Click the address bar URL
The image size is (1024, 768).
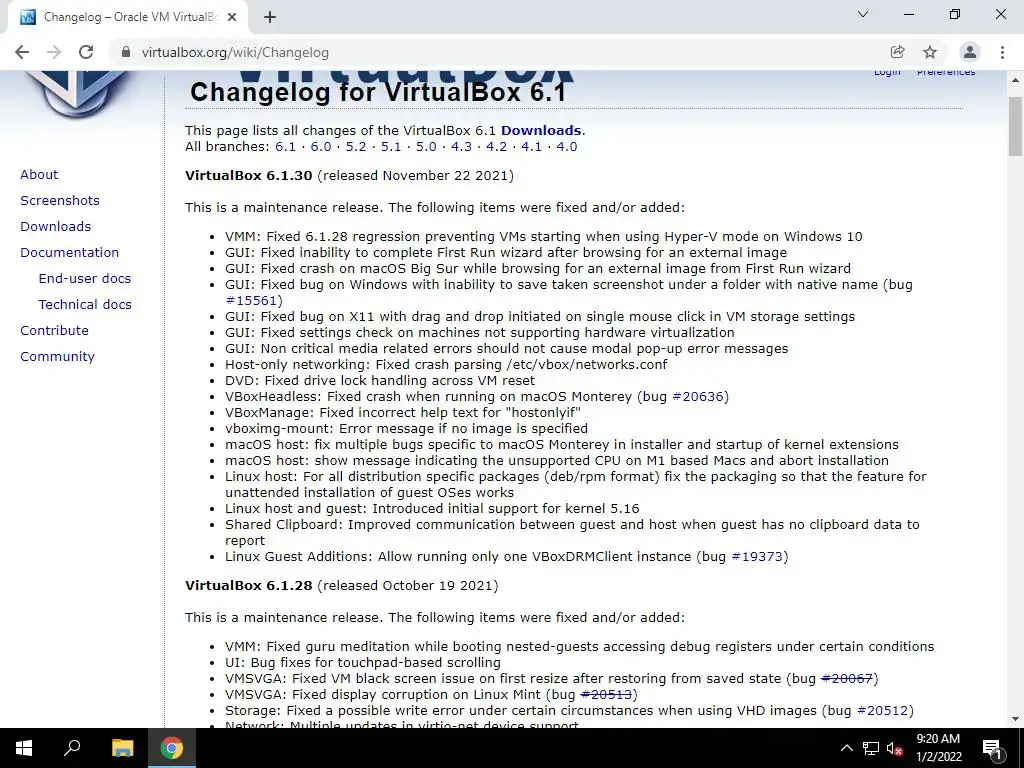(x=235, y=52)
